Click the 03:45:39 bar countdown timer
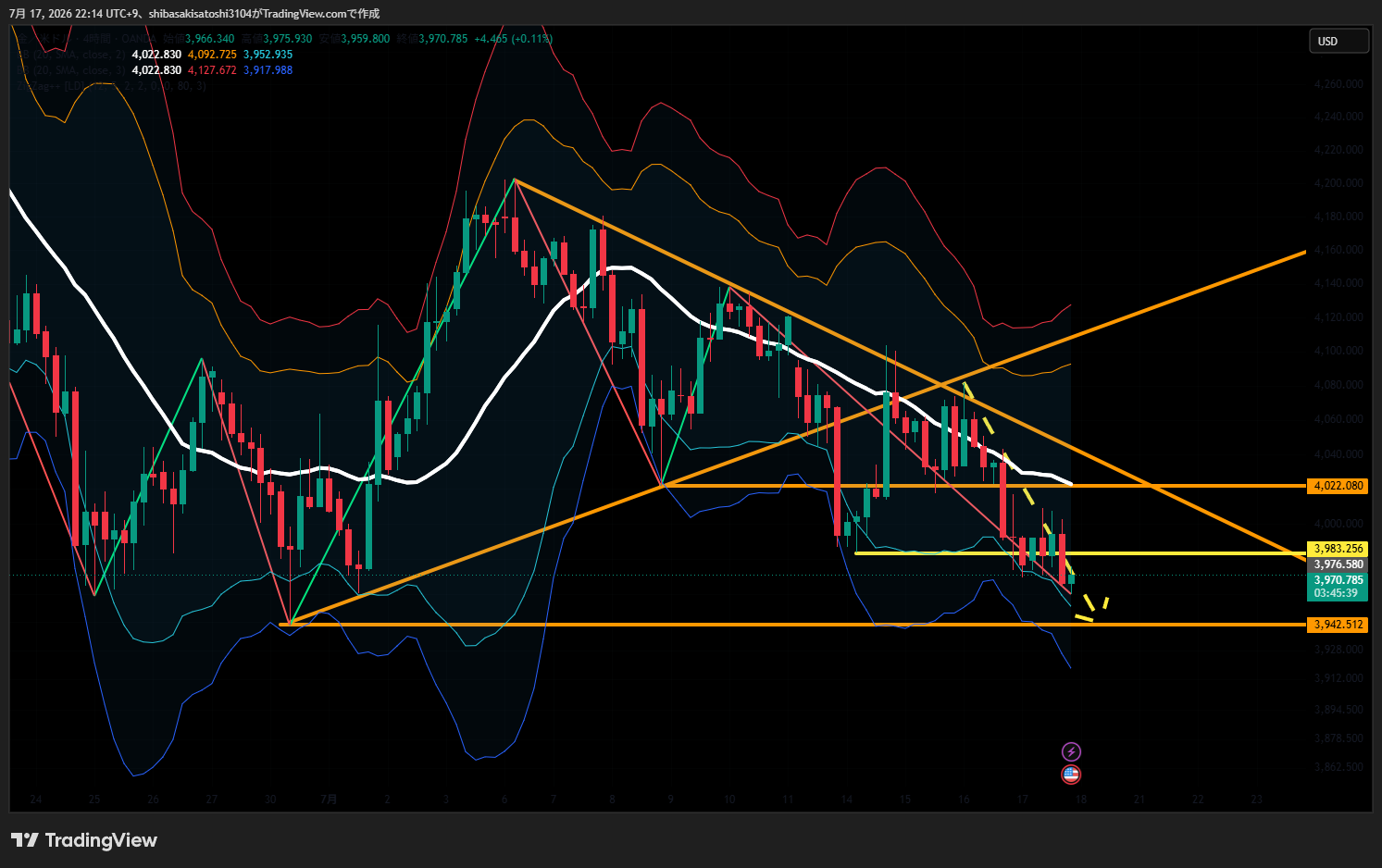Image resolution: width=1382 pixels, height=868 pixels. tap(1338, 593)
